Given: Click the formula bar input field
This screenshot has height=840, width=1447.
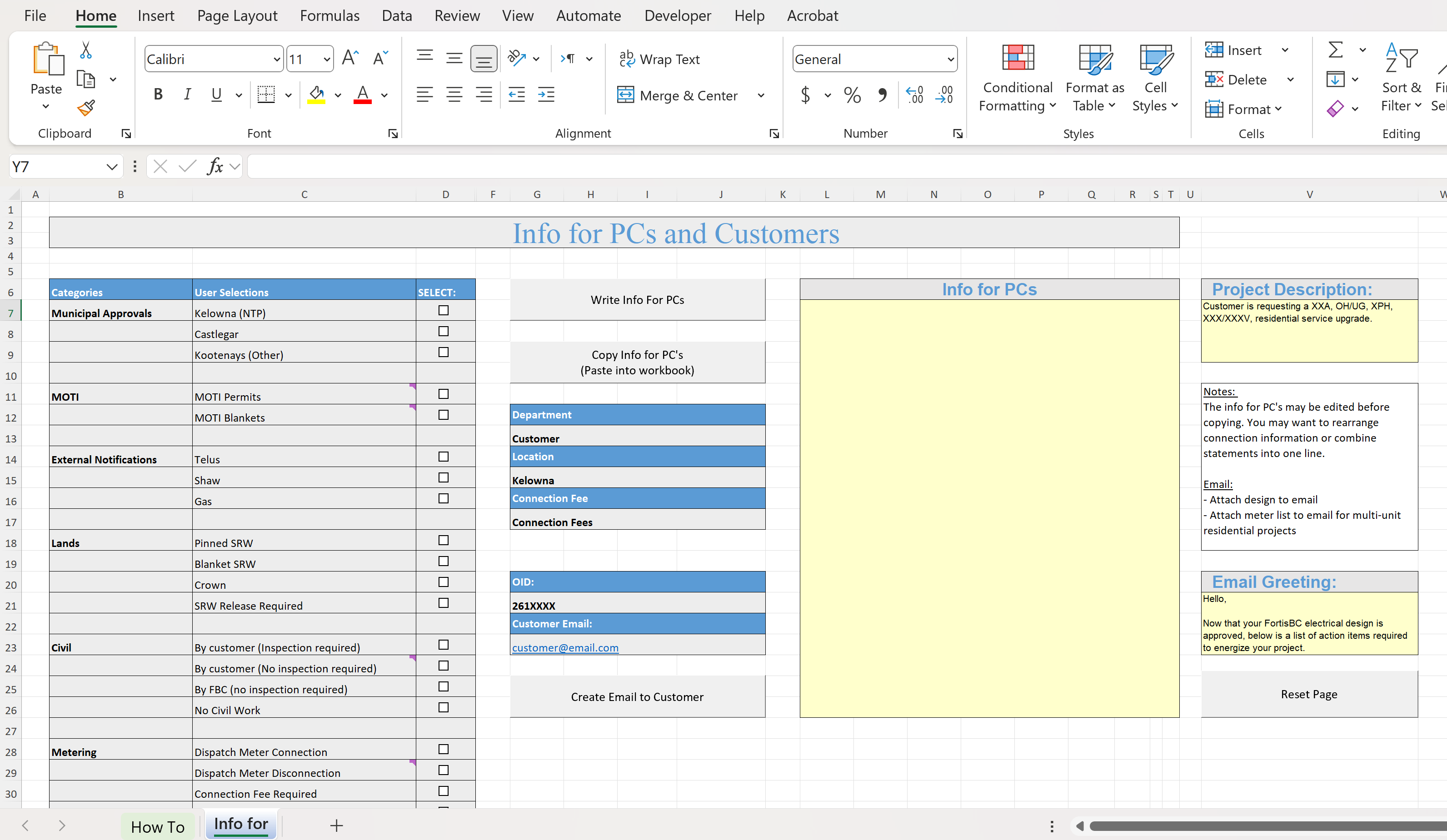Looking at the screenshot, I should 804,167.
